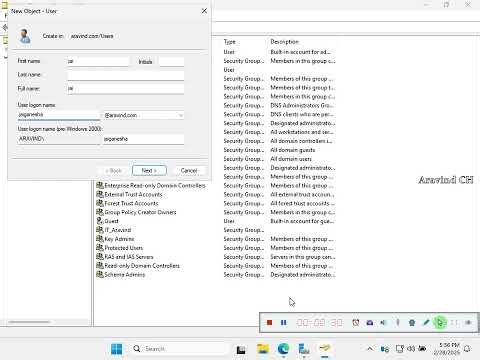This screenshot has width=480, height=360.
Task: Click the Forest Trust Accounts group icon
Action: 100,203
